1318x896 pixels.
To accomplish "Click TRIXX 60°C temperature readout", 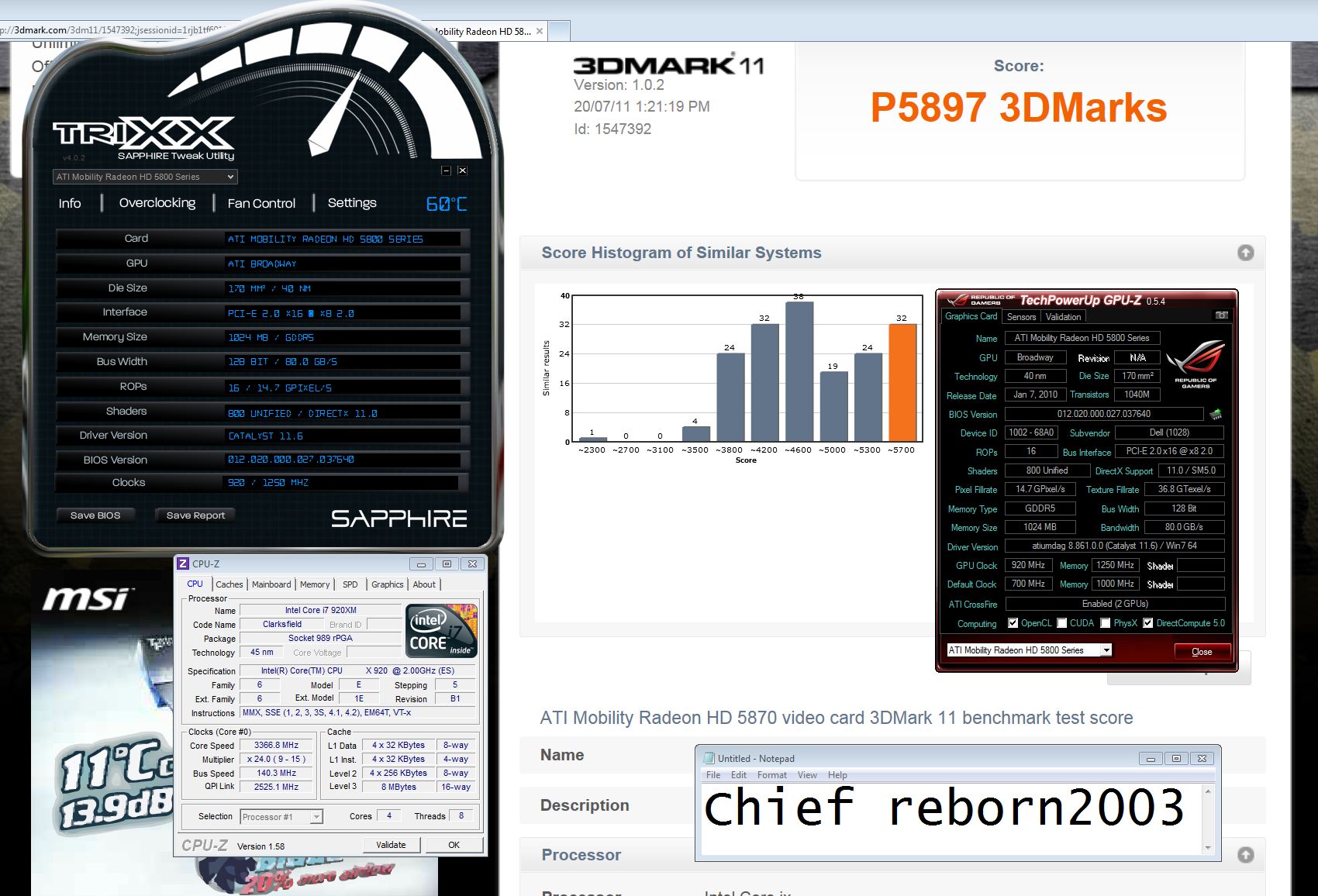I will 447,204.
